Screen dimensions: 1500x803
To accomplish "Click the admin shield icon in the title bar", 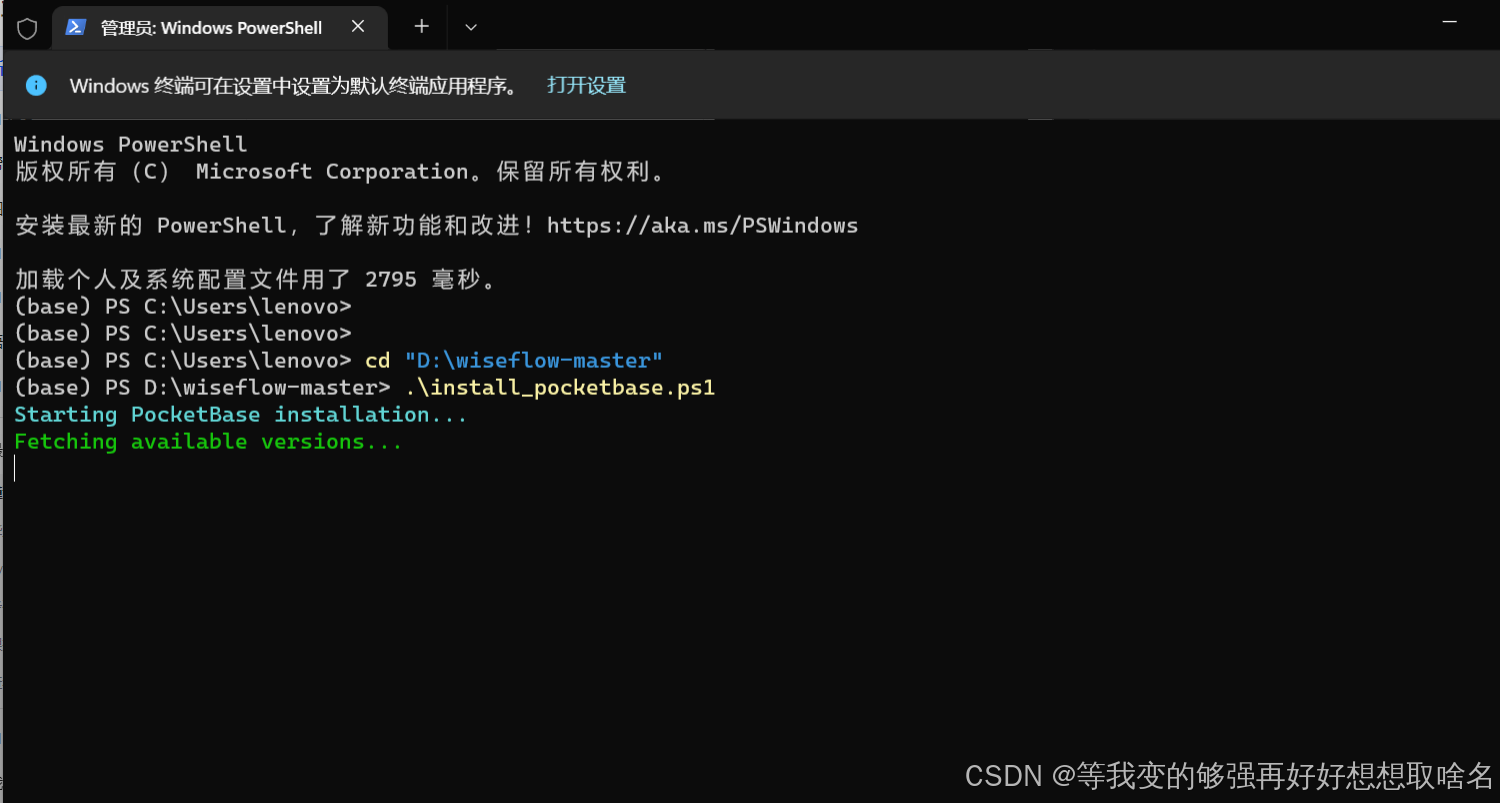I will point(27,27).
